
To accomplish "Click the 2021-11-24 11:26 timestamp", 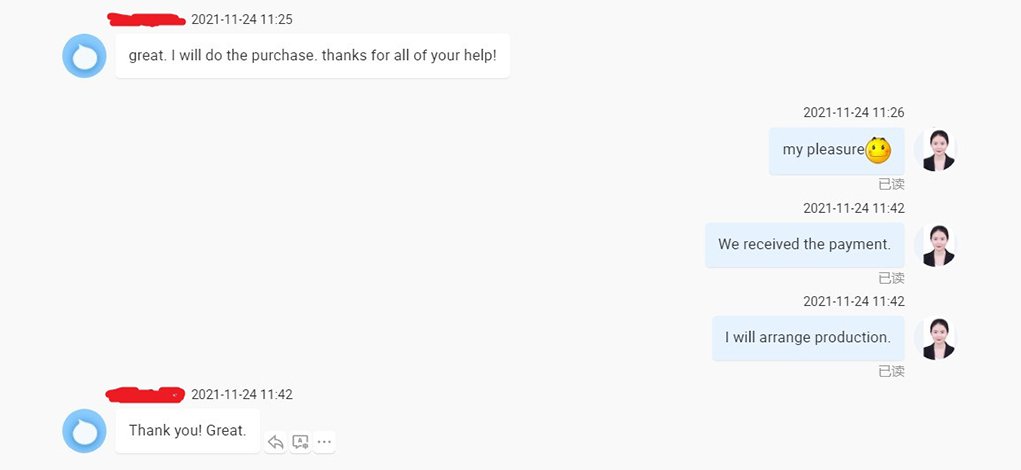I will coord(853,113).
